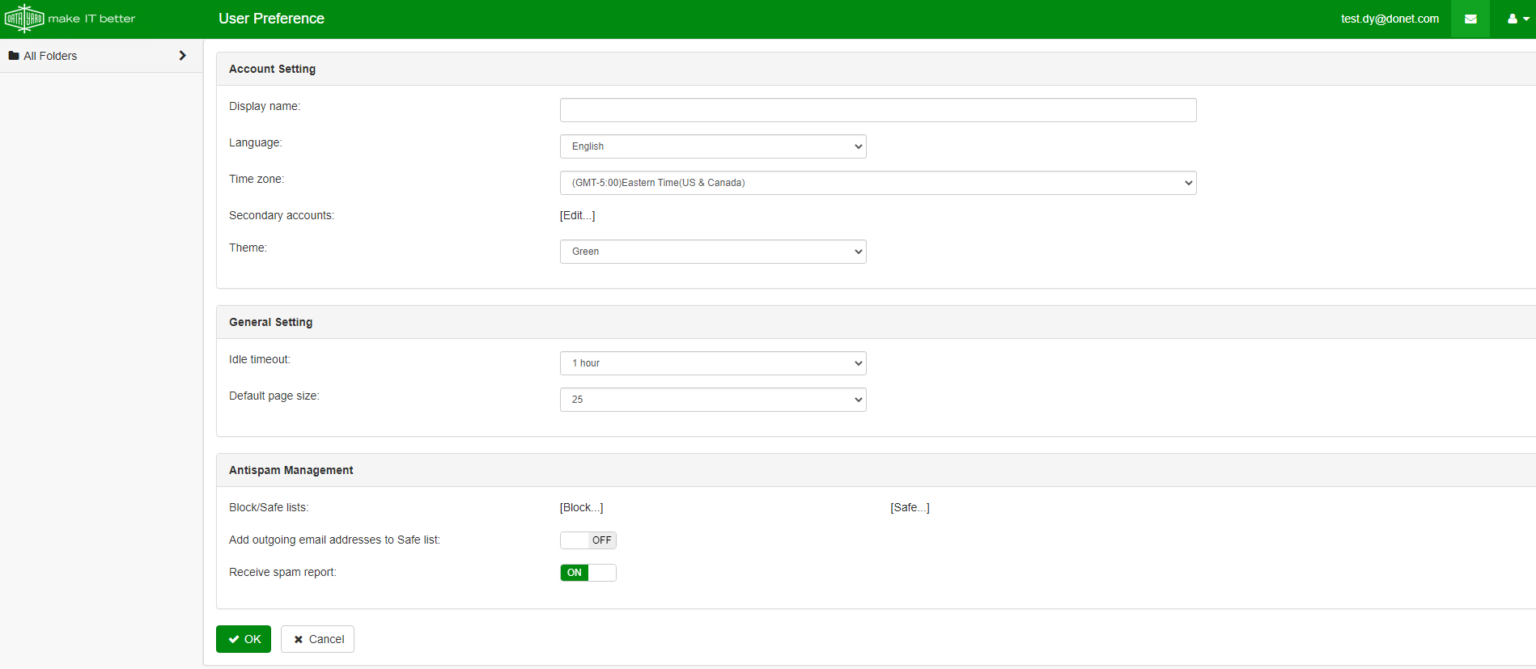Open the user account menu icon

point(1518,19)
